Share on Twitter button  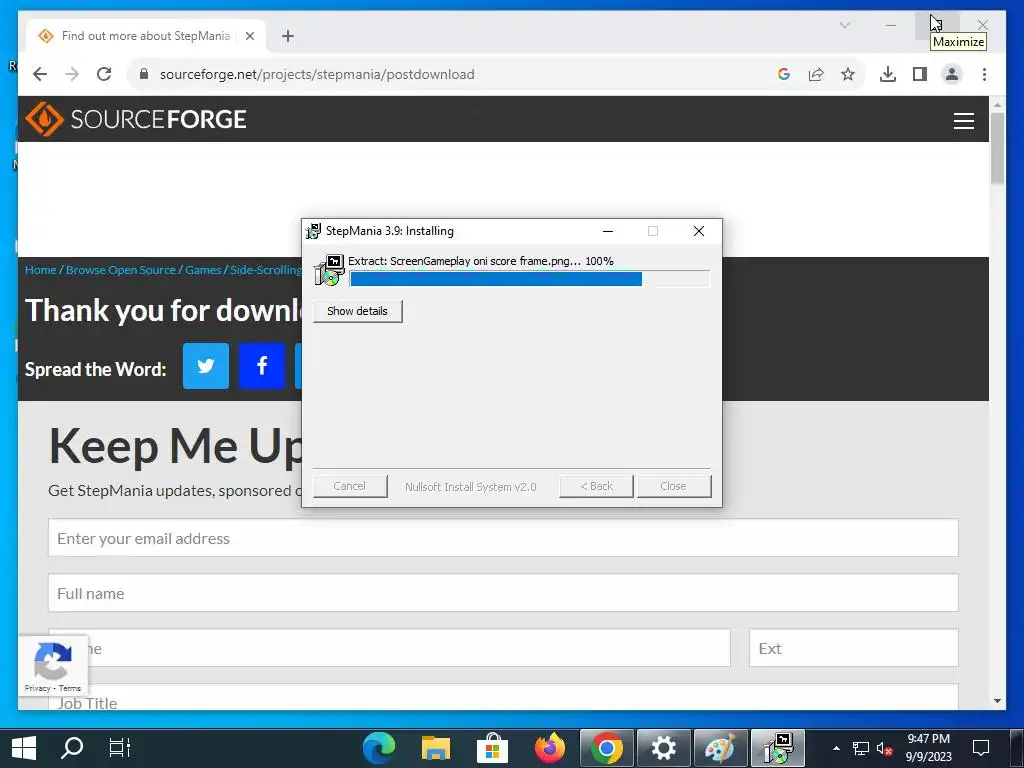pyautogui.click(x=206, y=366)
